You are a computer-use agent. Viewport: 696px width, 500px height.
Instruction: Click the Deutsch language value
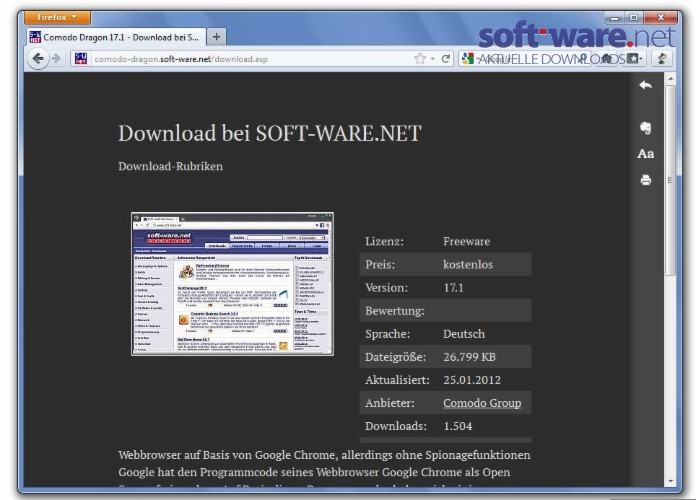click(464, 333)
